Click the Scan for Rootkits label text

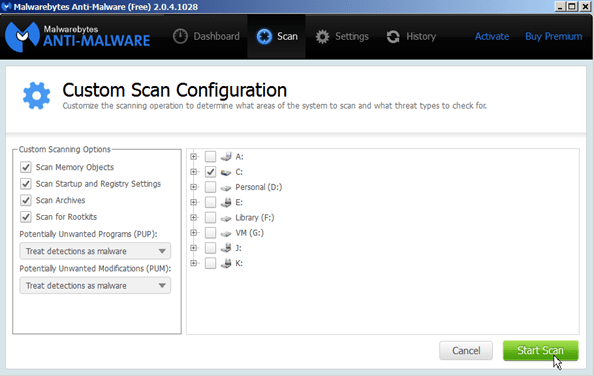[x=66, y=217]
